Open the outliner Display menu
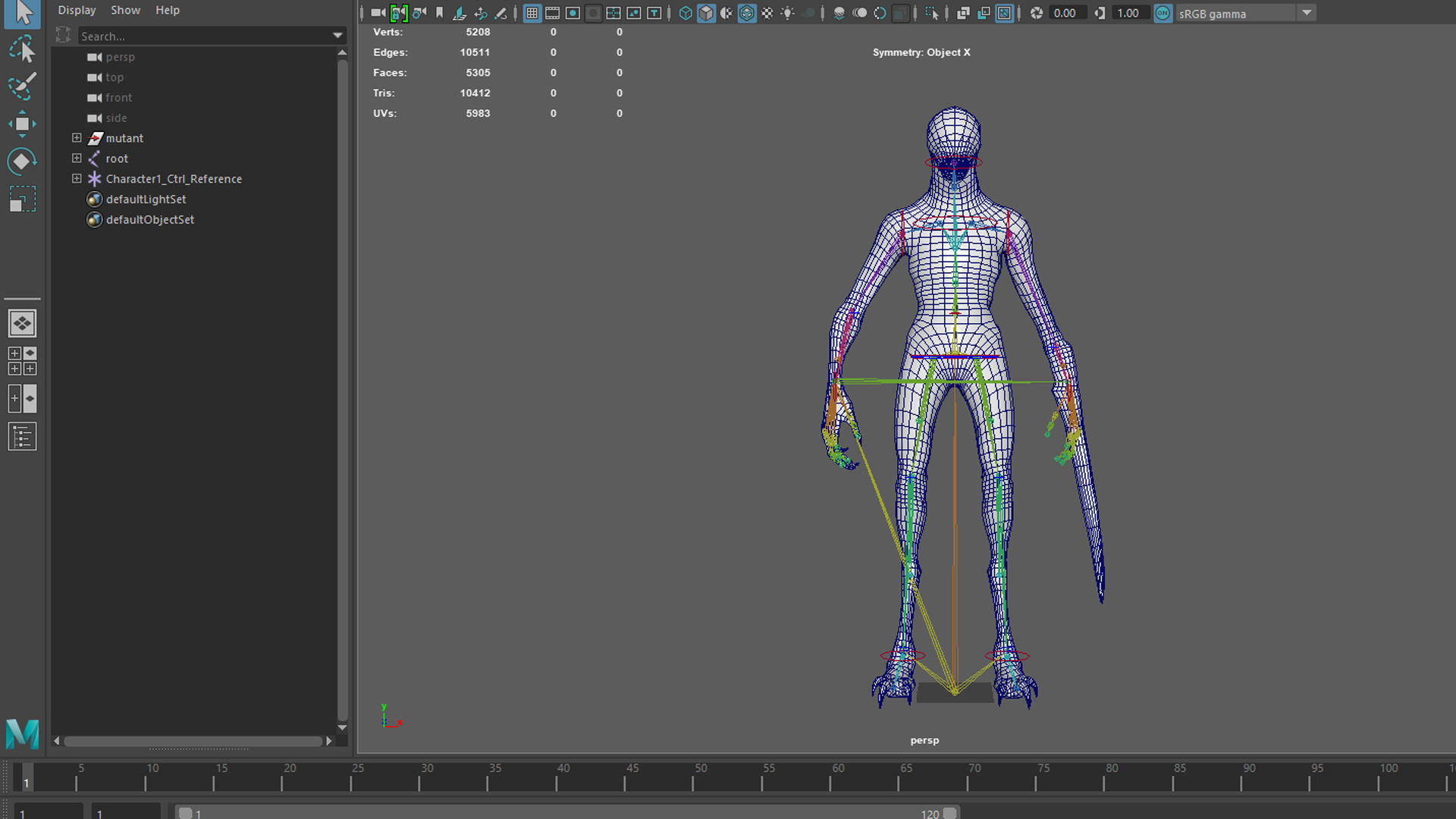The height and width of the screenshot is (819, 1456). 77,10
